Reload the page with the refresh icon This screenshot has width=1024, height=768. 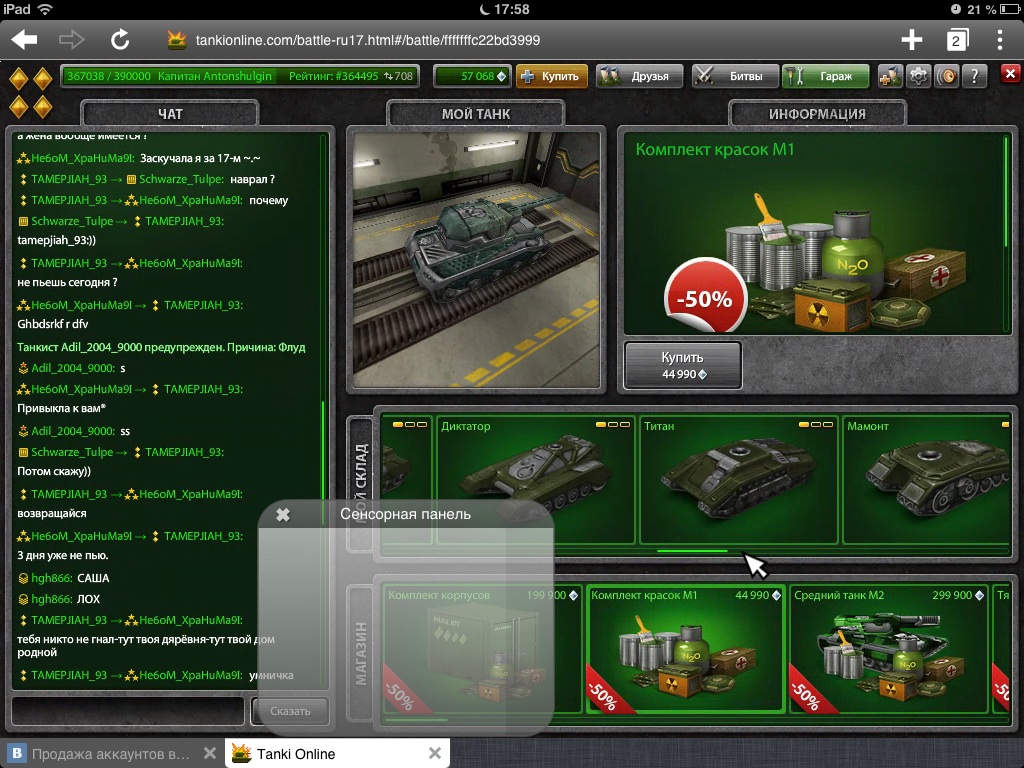(x=120, y=40)
